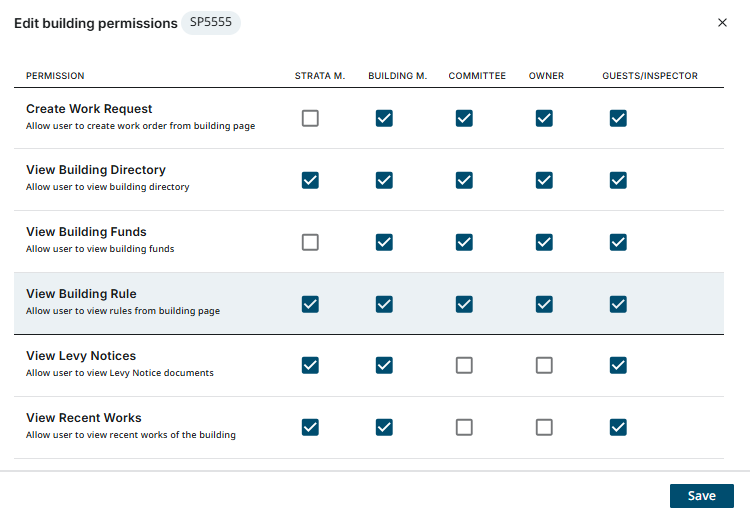Screen dimensions: 750x520
Task: Uncheck View Building Directory for Strata M.
Action: tap(310, 180)
